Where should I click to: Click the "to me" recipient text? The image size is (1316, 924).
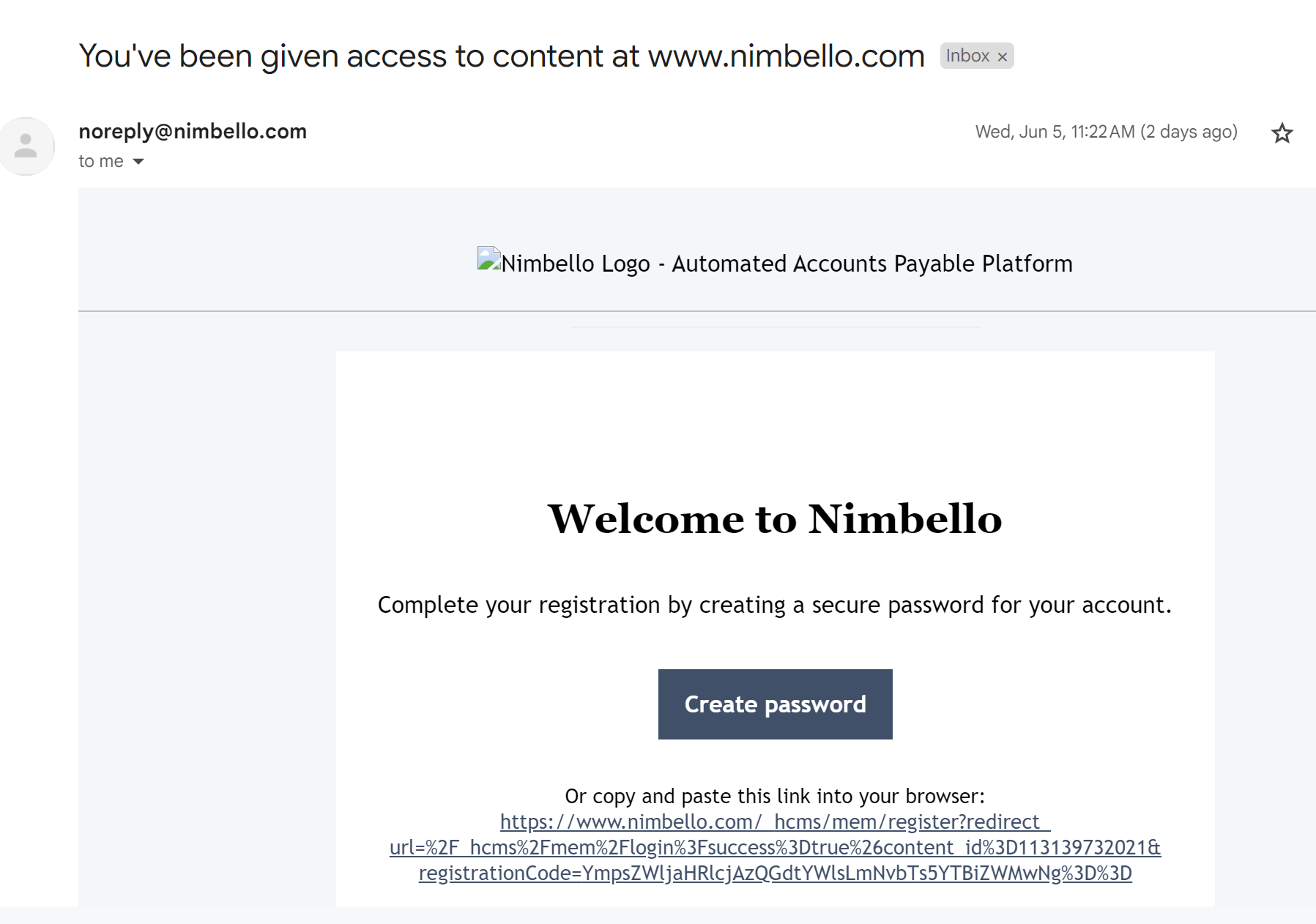coord(101,162)
